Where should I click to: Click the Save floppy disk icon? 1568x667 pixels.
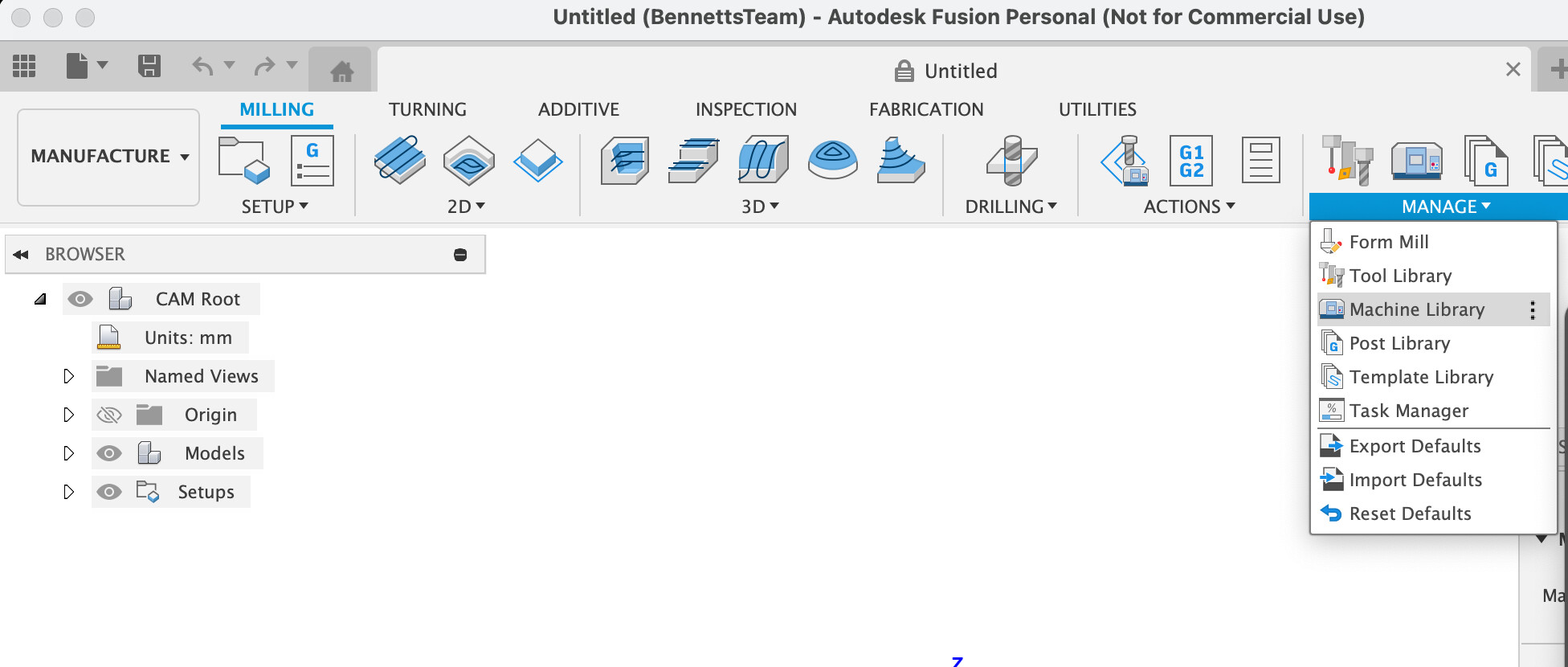click(149, 66)
